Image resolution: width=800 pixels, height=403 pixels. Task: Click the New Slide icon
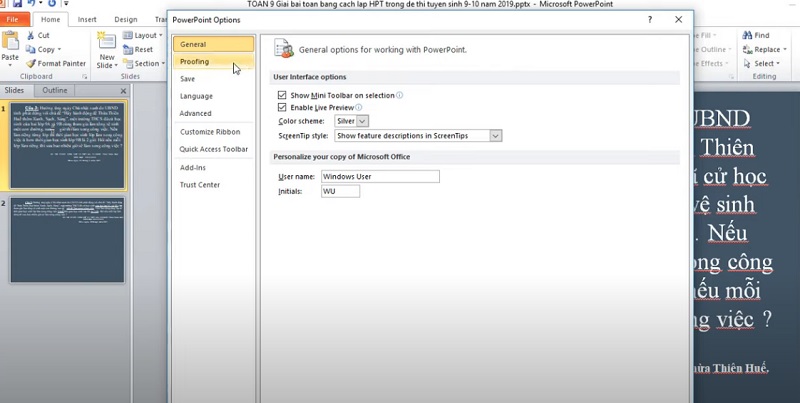[107, 40]
